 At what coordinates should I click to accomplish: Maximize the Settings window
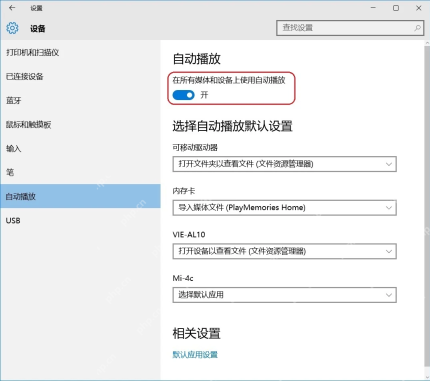[x=396, y=8]
